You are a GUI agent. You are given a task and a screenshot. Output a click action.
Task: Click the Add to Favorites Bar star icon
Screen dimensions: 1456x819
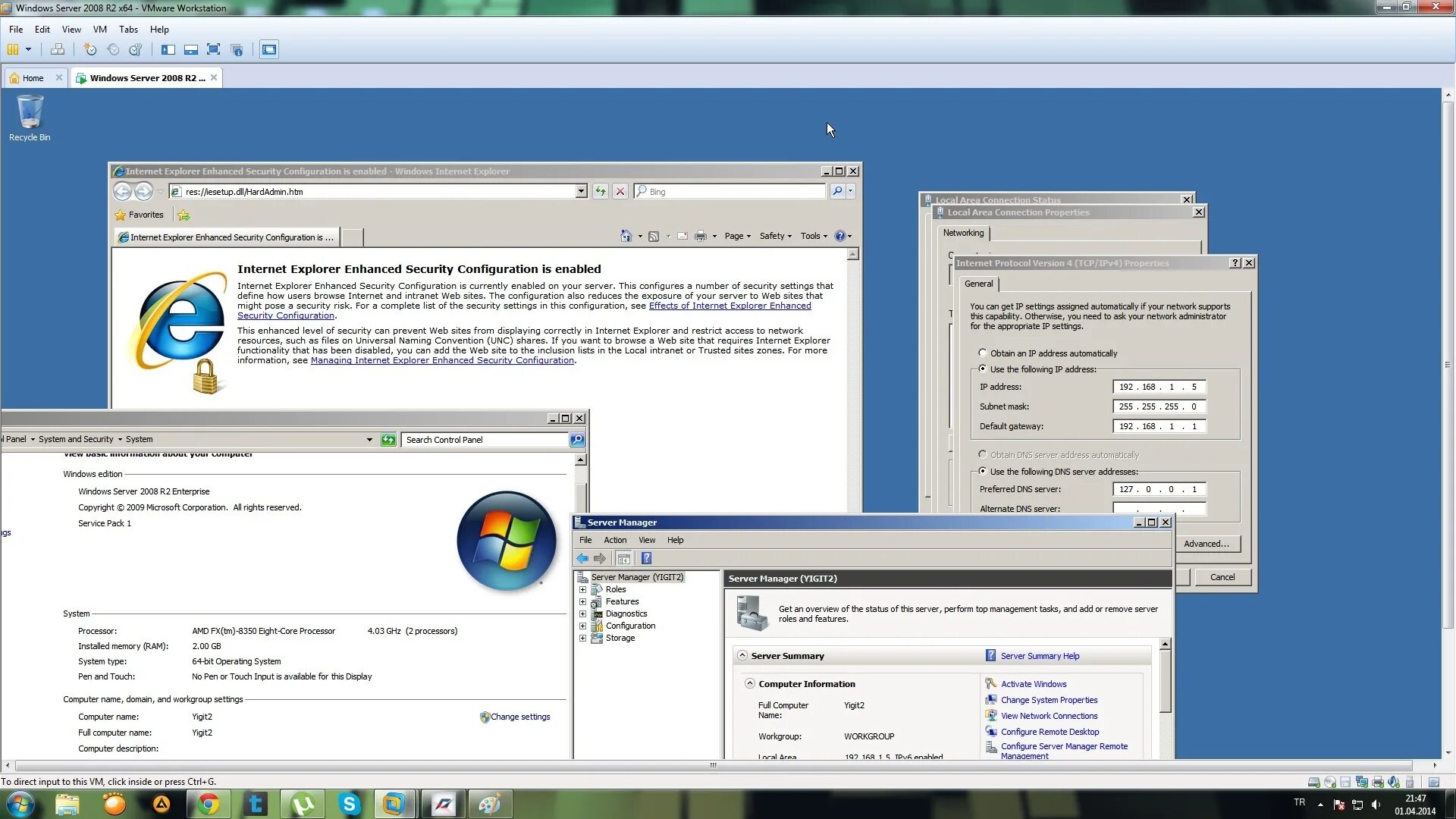(x=184, y=215)
